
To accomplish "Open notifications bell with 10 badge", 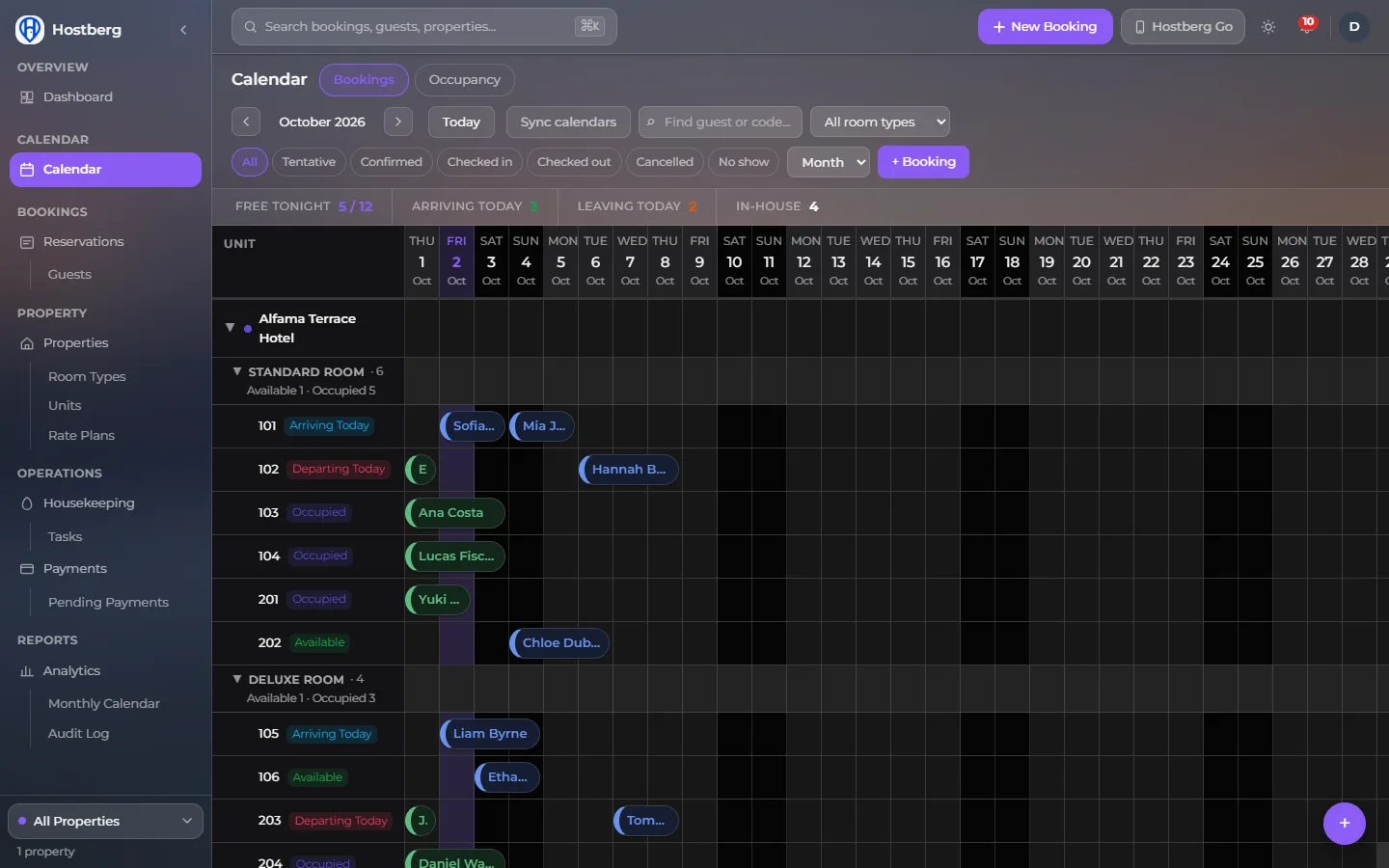I will tap(1307, 26).
